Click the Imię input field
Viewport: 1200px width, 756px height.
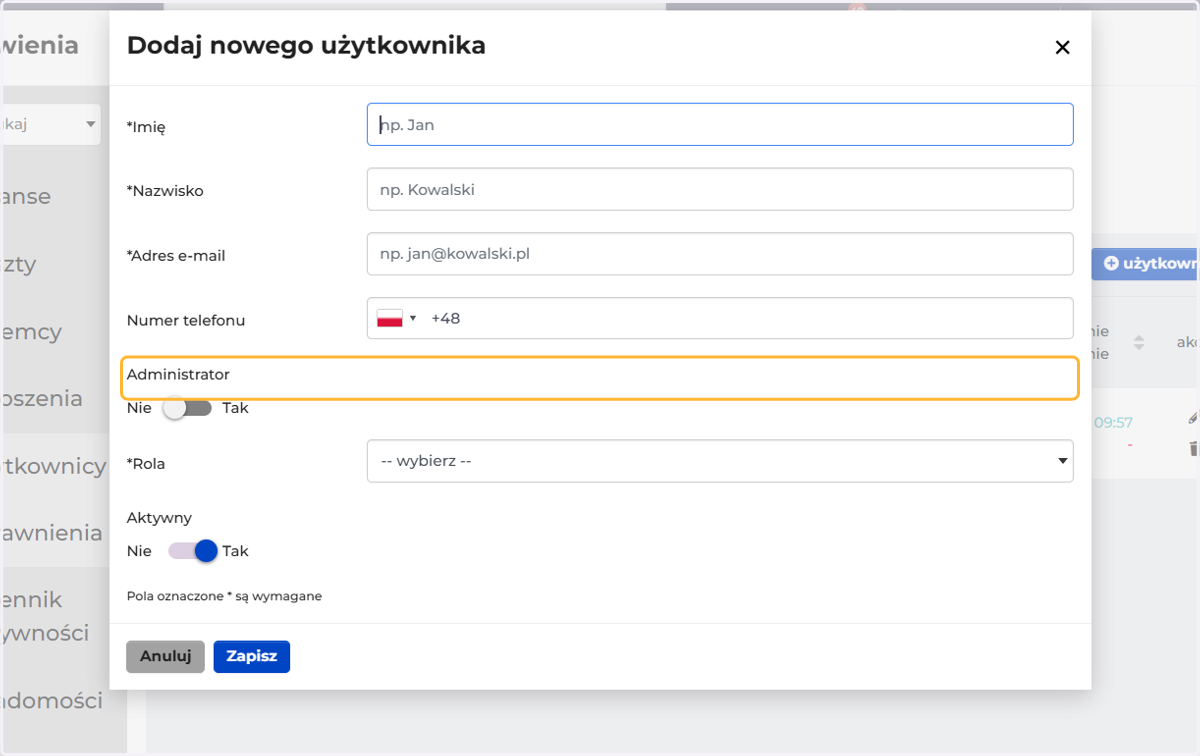coord(720,125)
